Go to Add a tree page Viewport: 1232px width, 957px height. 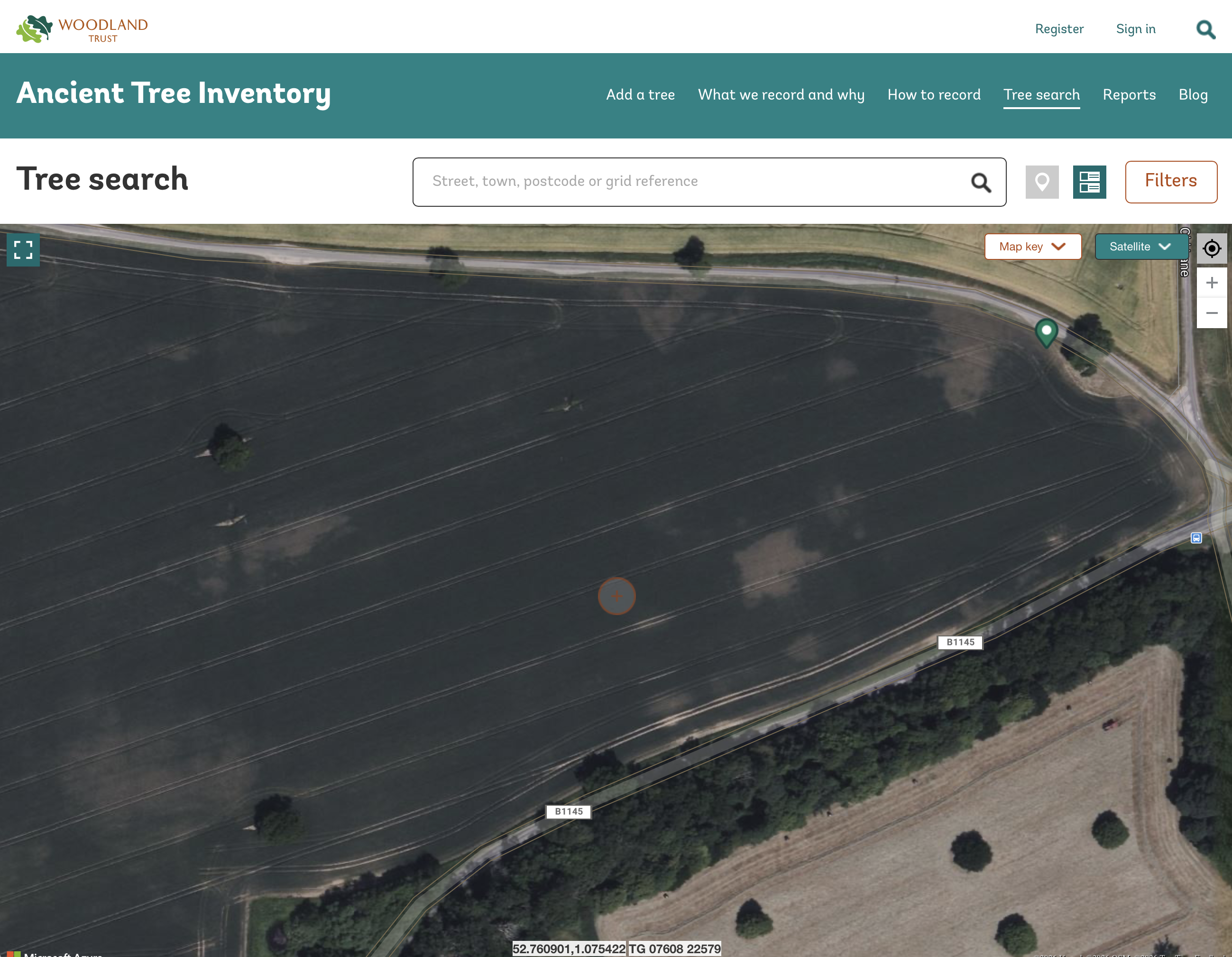click(640, 95)
